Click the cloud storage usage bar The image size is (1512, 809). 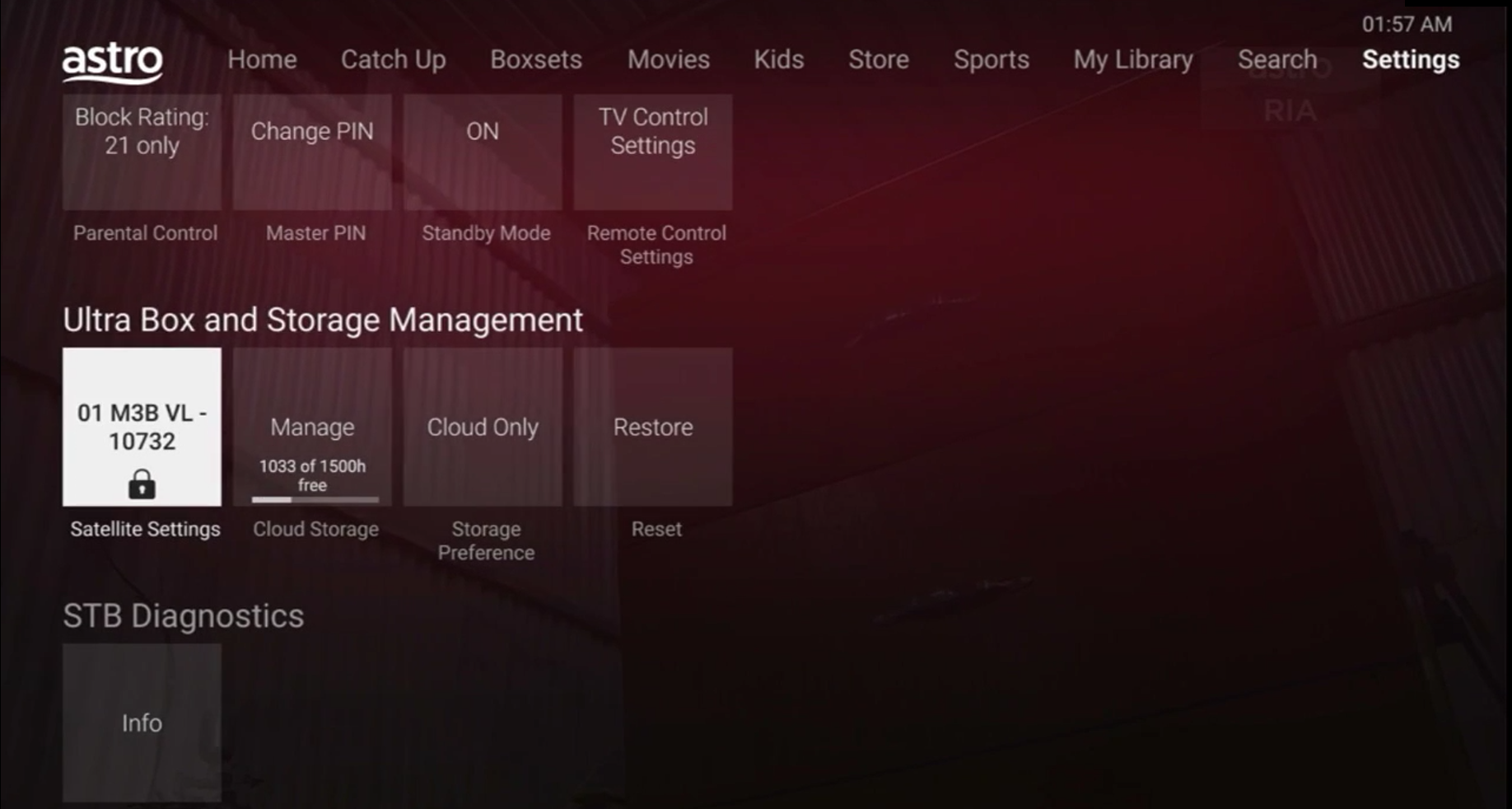[315, 499]
